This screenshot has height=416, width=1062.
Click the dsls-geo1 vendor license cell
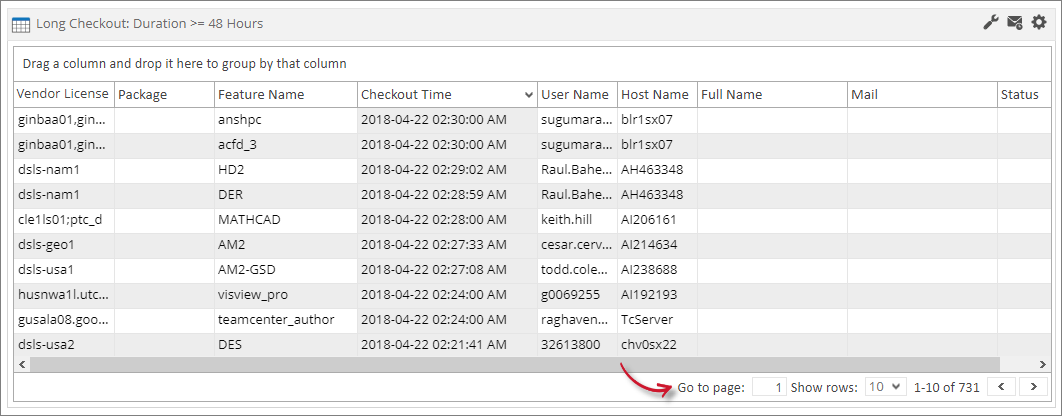64,245
